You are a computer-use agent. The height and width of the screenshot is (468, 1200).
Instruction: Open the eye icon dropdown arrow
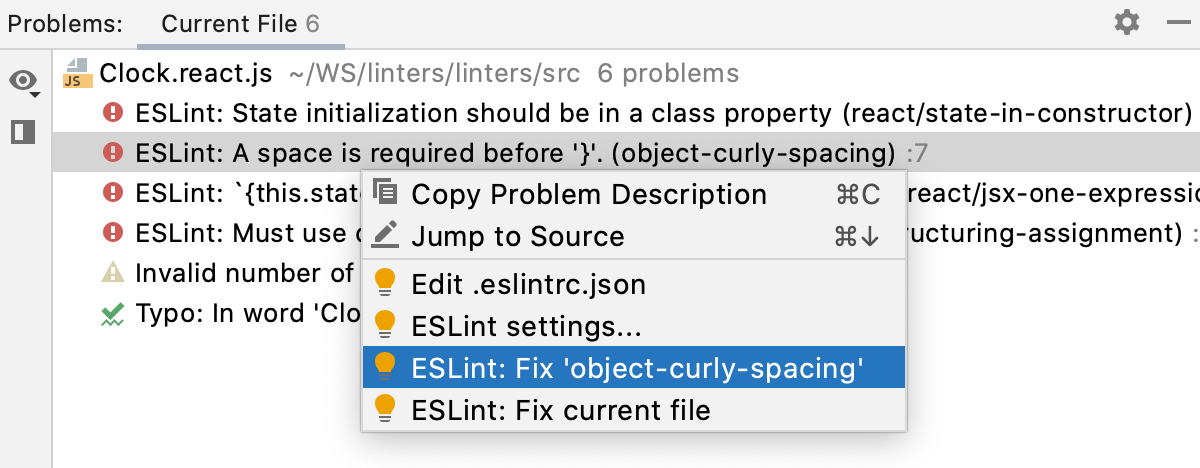point(35,95)
